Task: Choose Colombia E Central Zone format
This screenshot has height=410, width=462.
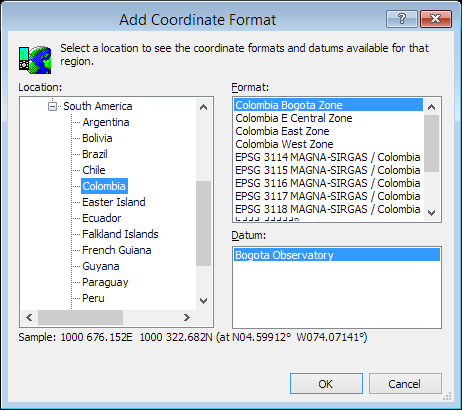Action: point(328,118)
